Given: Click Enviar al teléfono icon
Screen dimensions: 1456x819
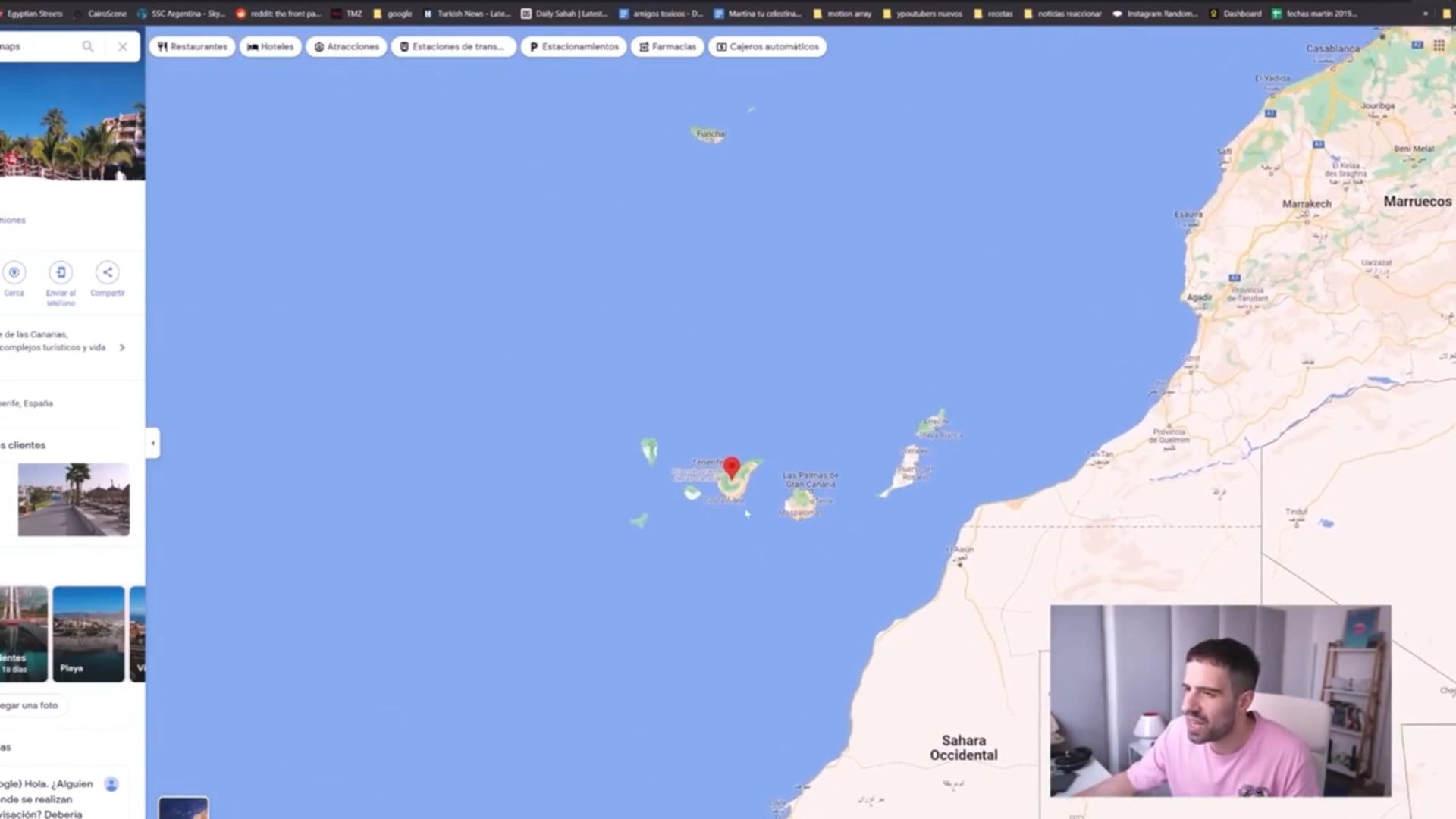Looking at the screenshot, I should pyautogui.click(x=61, y=273).
